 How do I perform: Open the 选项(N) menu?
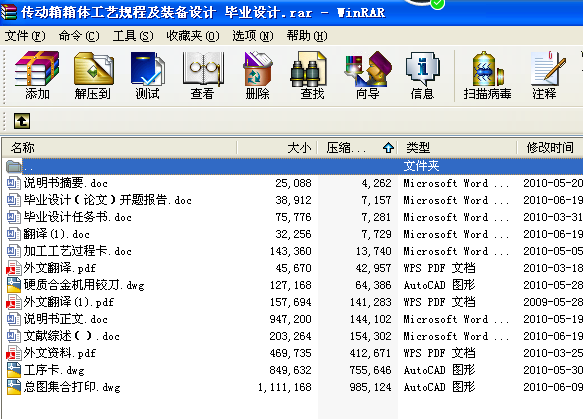(252, 36)
